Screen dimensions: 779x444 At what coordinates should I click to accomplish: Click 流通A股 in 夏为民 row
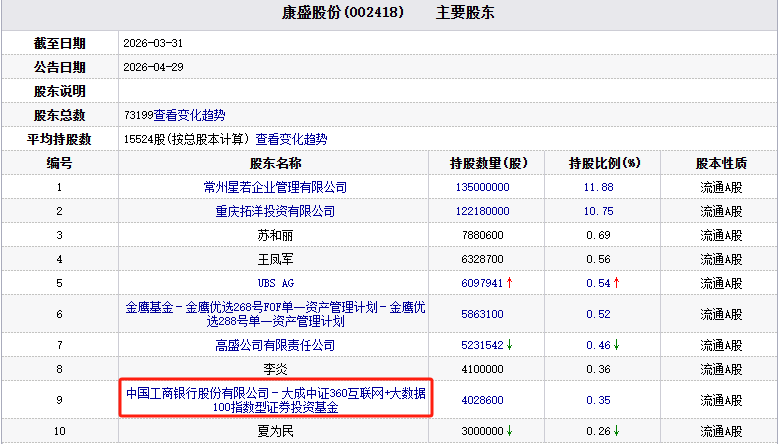click(721, 431)
